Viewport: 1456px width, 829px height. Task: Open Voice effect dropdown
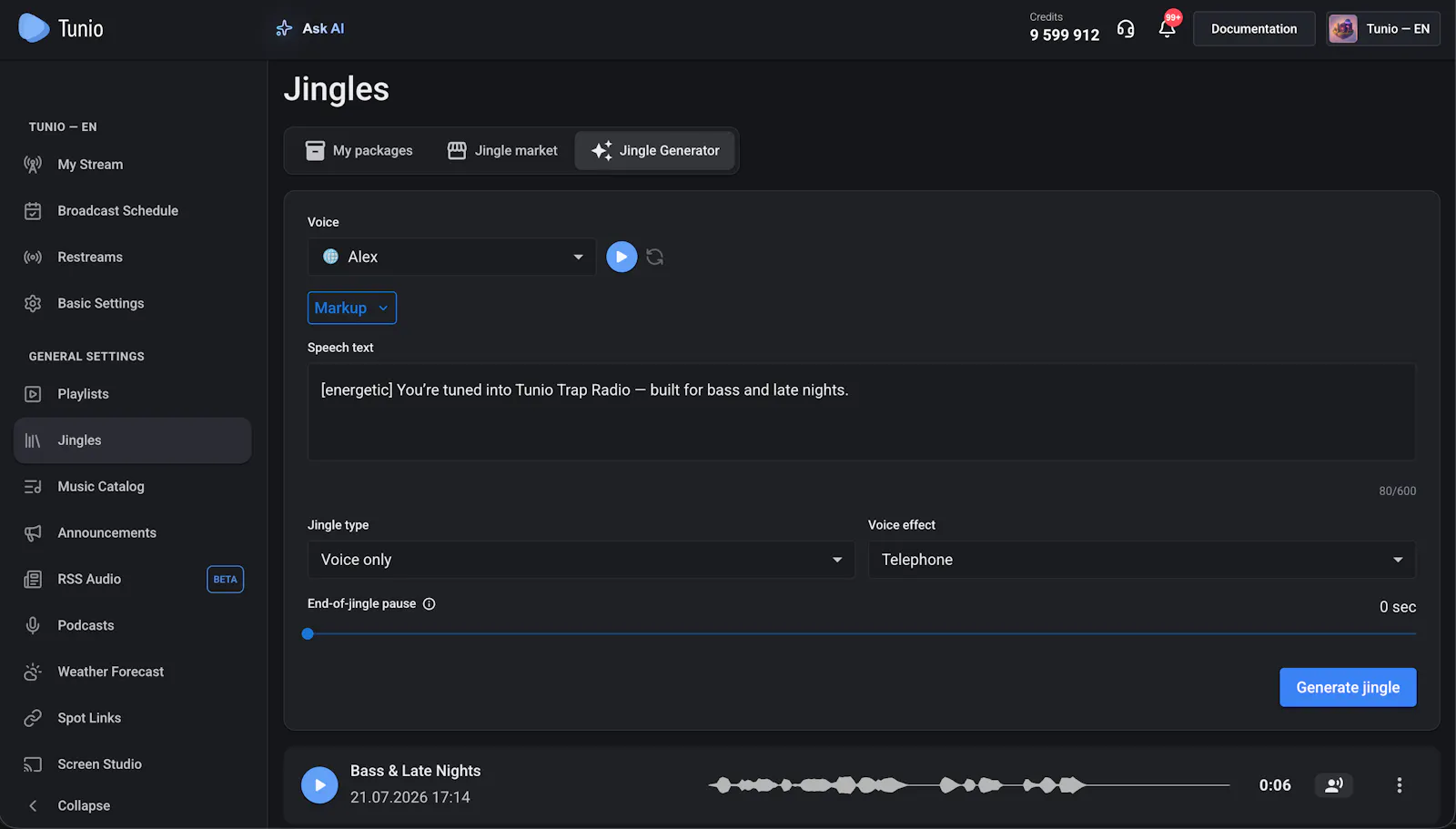pyautogui.click(x=1141, y=561)
